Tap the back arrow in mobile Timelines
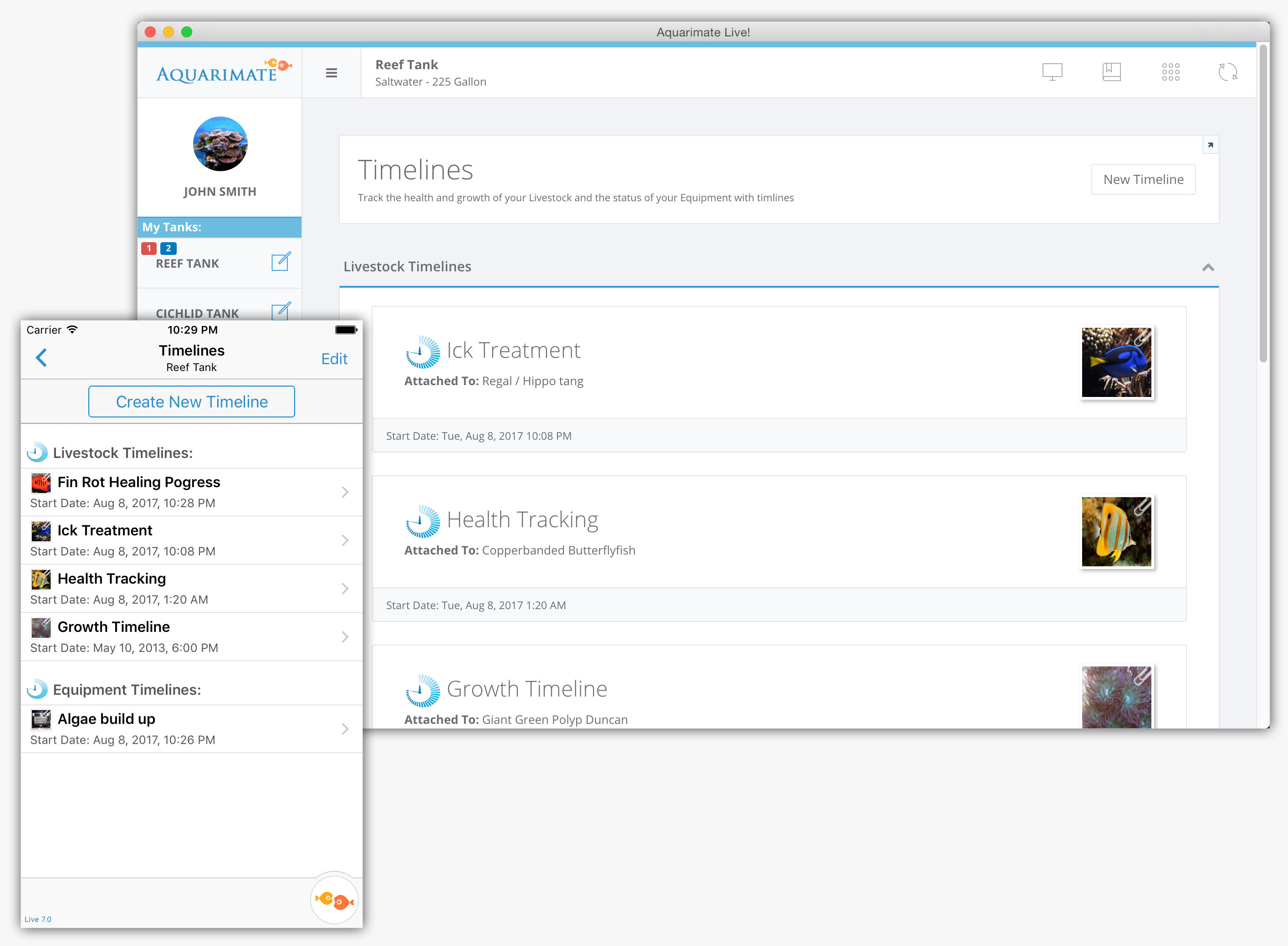1288x946 pixels. point(41,358)
